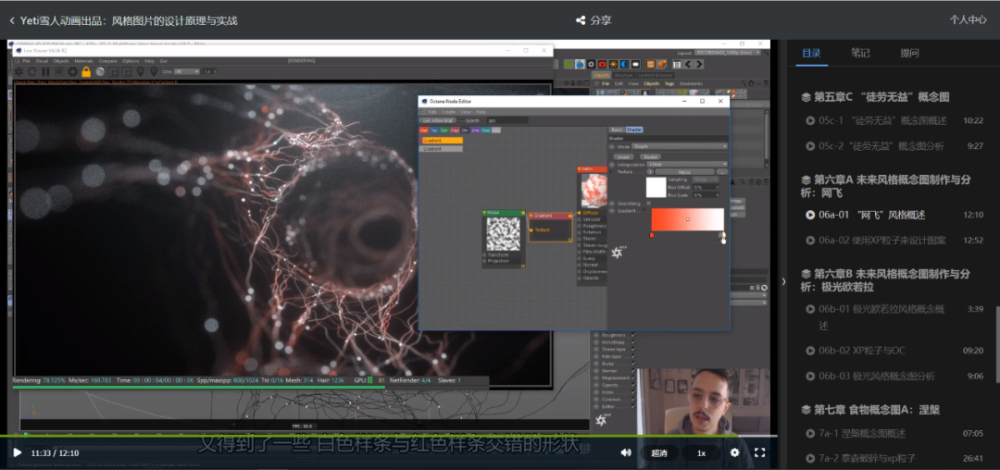
Task: Click the Noise texture button in Shader panel
Action: [x=685, y=172]
